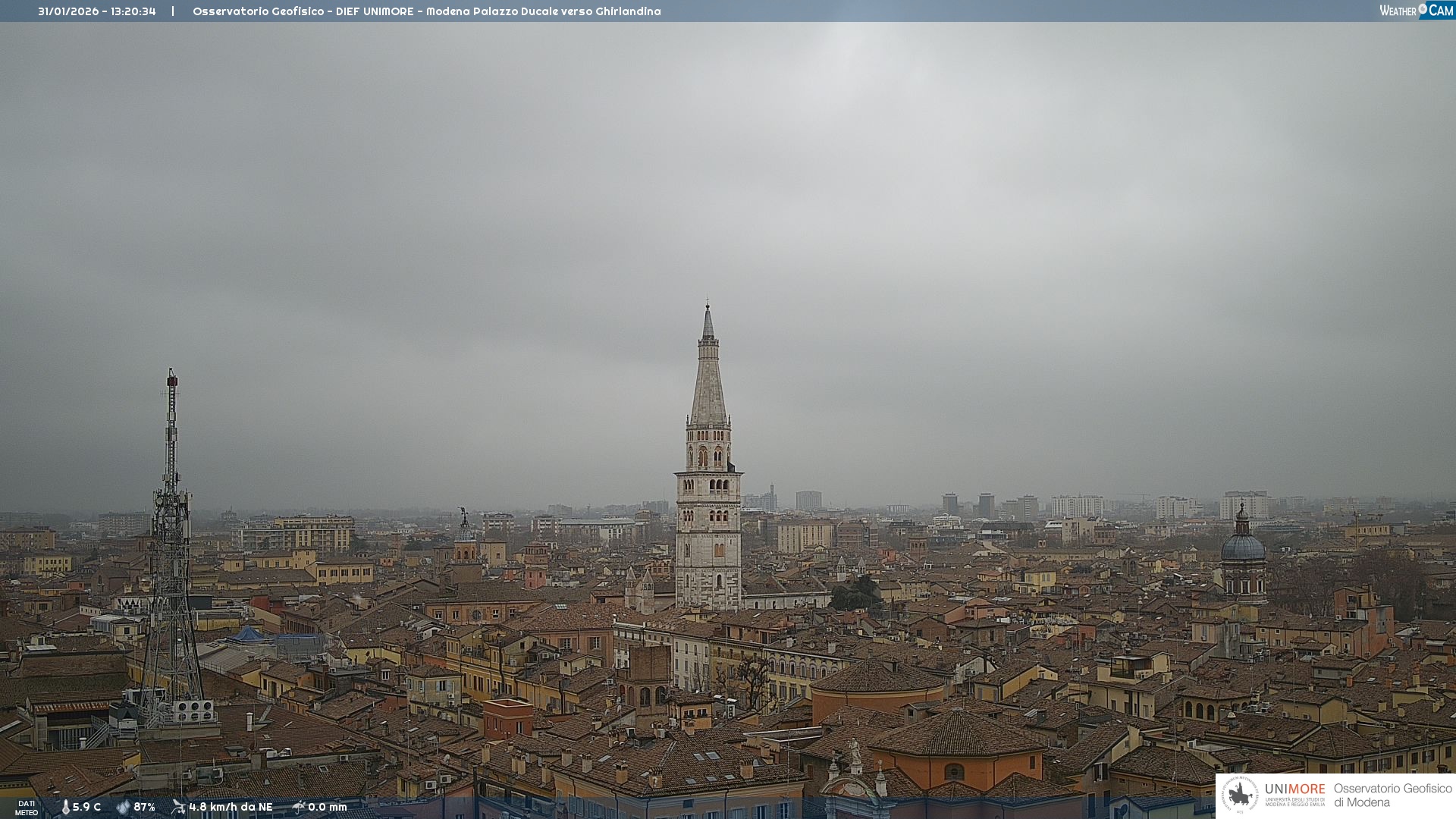Click the rain umbrella precipitation icon
This screenshot has height=819, width=1456.
298,807
